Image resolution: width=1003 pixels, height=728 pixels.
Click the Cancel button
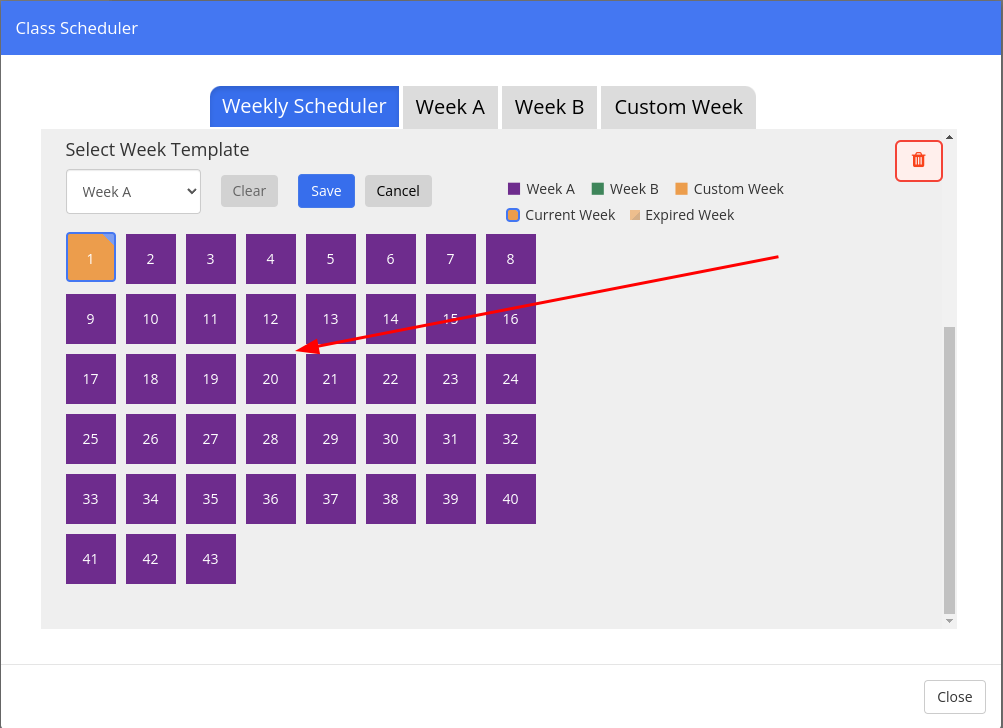click(x=398, y=191)
